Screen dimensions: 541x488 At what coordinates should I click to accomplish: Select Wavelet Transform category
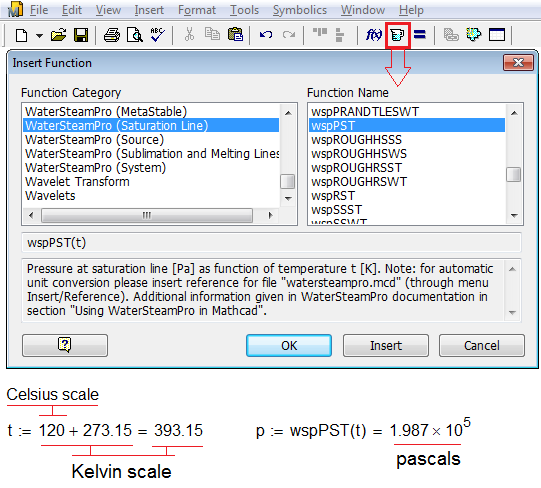151,182
